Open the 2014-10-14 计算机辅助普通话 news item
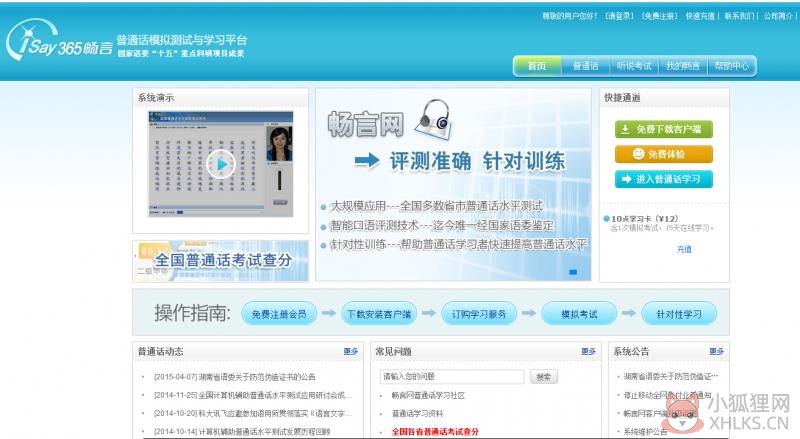Viewport: 800px width, 439px height. (x=242, y=432)
